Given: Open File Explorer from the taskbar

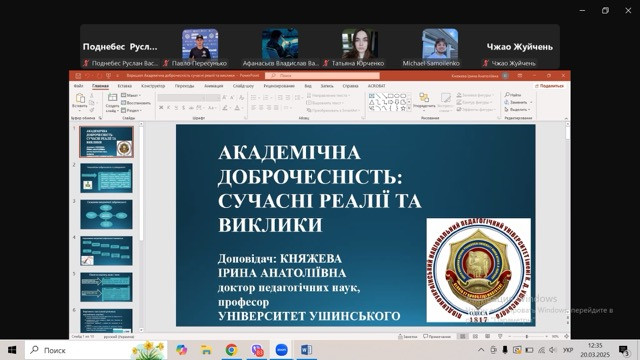Looking at the screenshot, I should [207, 350].
